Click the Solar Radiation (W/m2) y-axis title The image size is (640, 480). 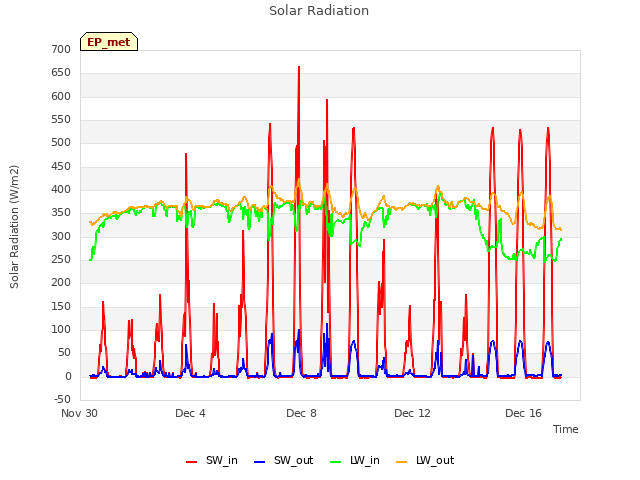click(14, 227)
